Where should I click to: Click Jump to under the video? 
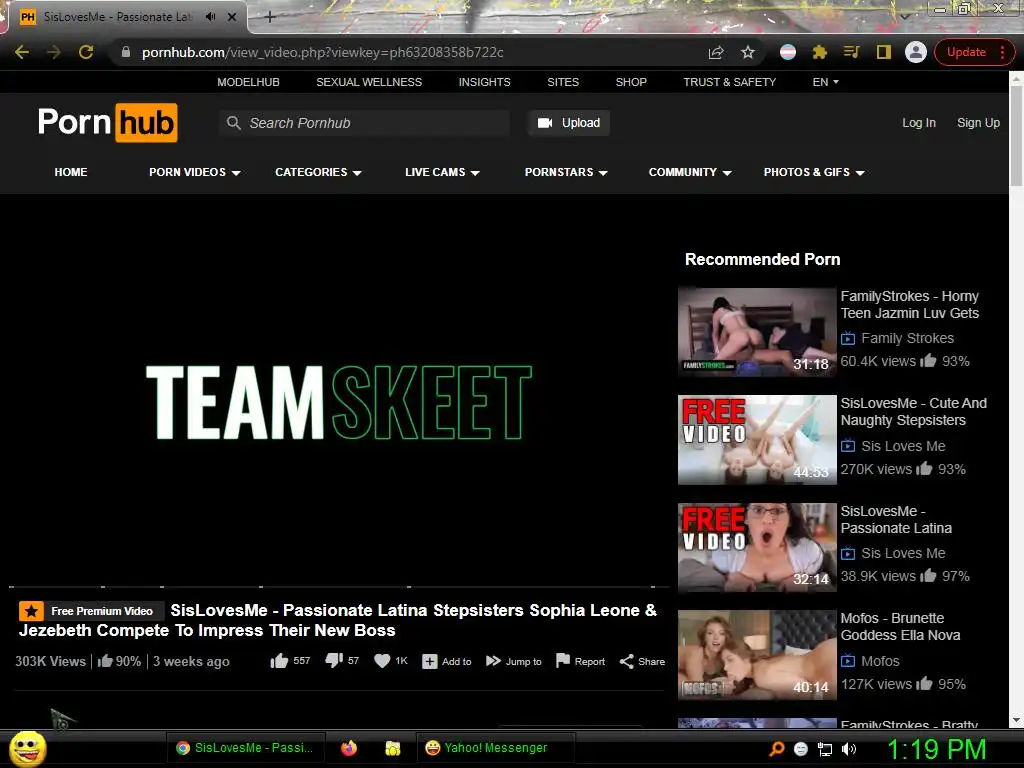click(514, 662)
